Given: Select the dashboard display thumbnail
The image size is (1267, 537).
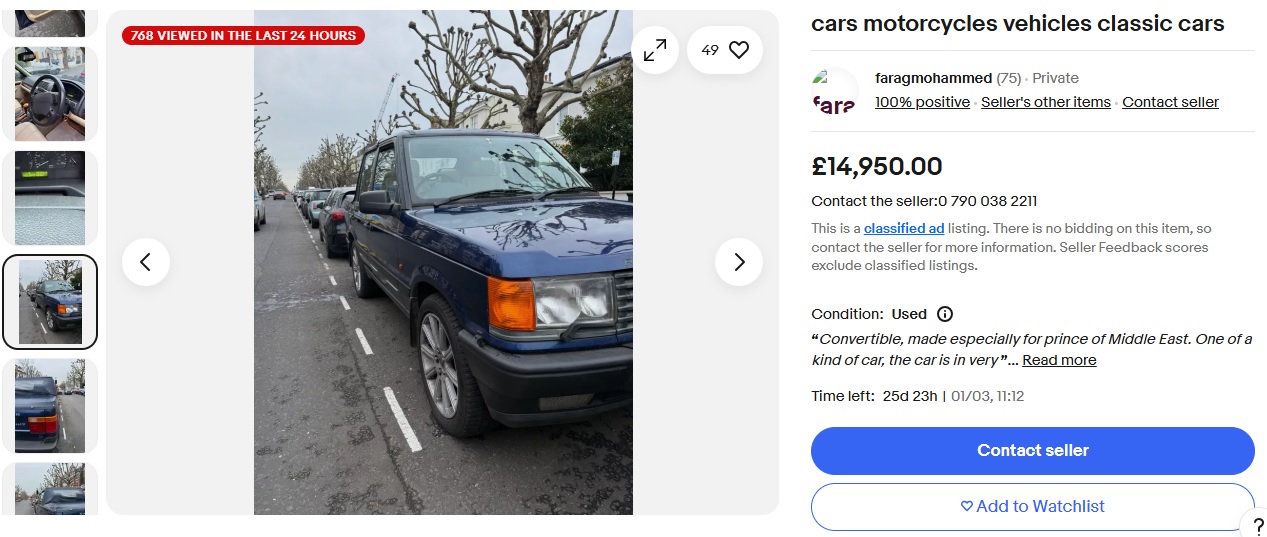Looking at the screenshot, I should coord(50,198).
